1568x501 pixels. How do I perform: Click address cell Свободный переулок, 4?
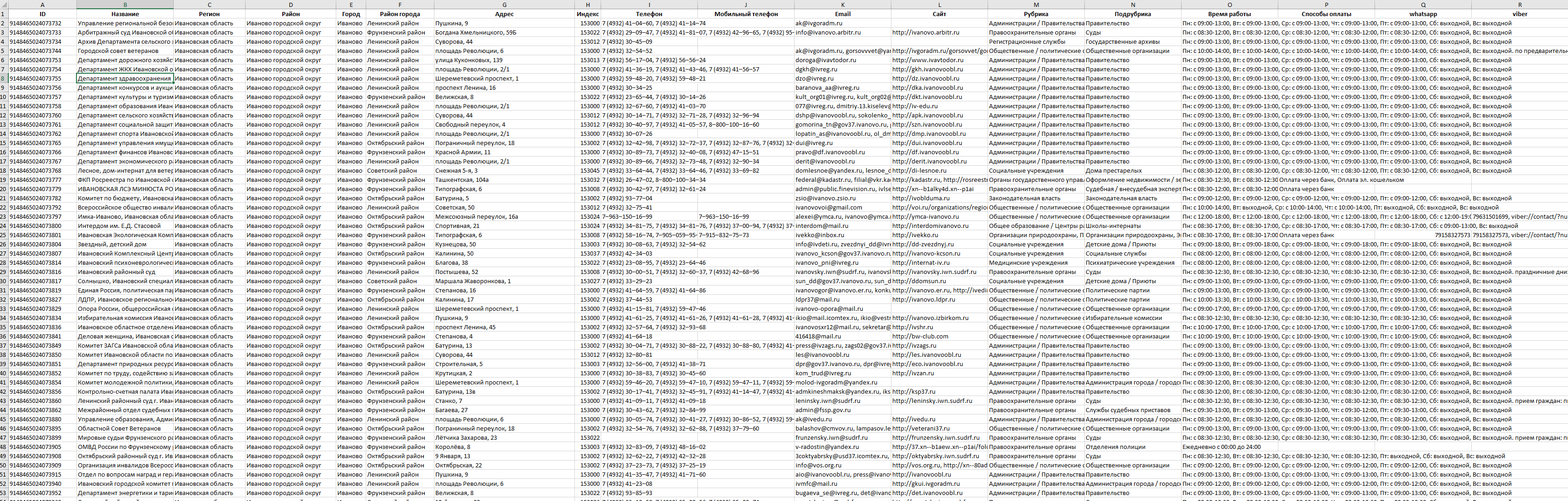[x=504, y=125]
